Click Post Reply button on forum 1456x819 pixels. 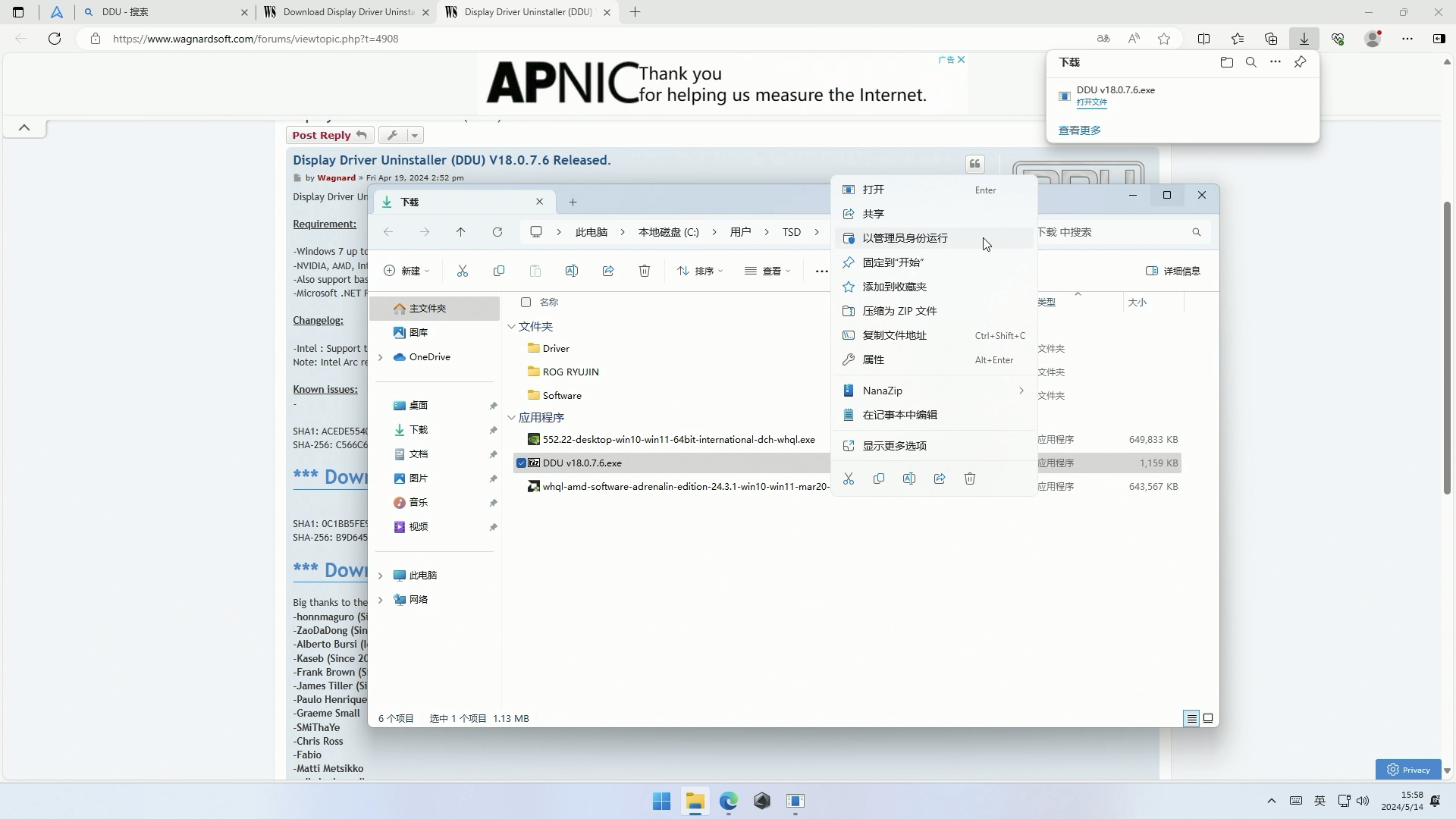pyautogui.click(x=329, y=135)
